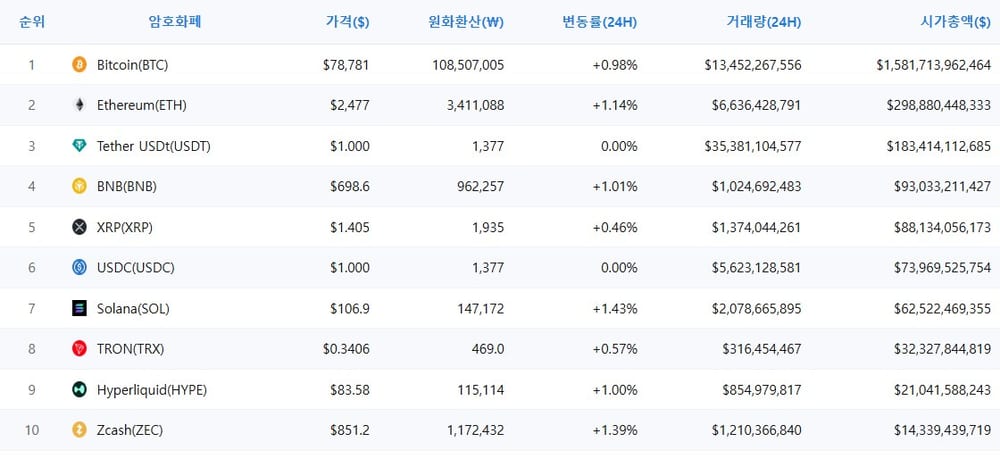Click the TRON logo icon
Screen dimensions: 1000x459
79,349
